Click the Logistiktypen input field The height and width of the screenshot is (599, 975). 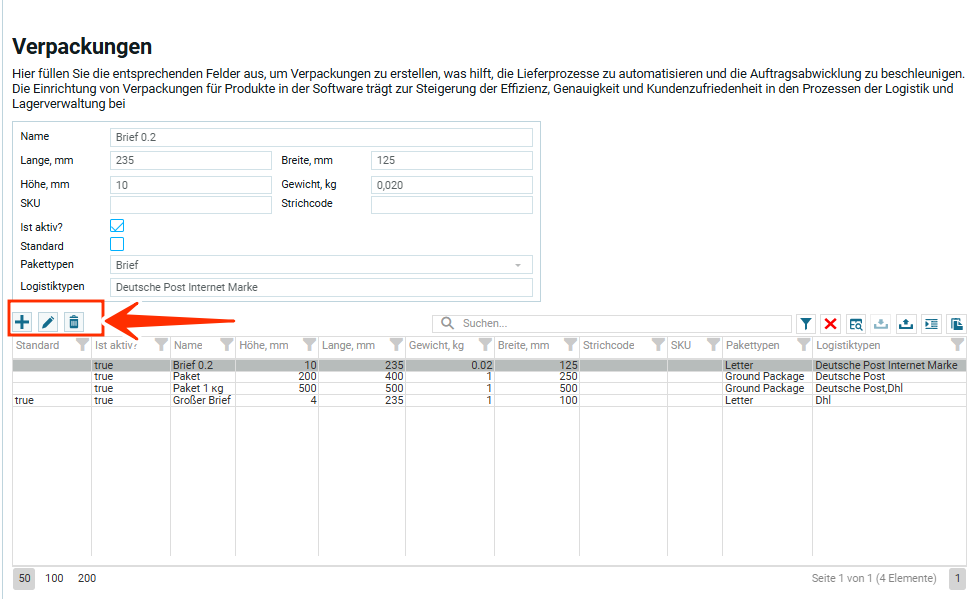[x=320, y=287]
